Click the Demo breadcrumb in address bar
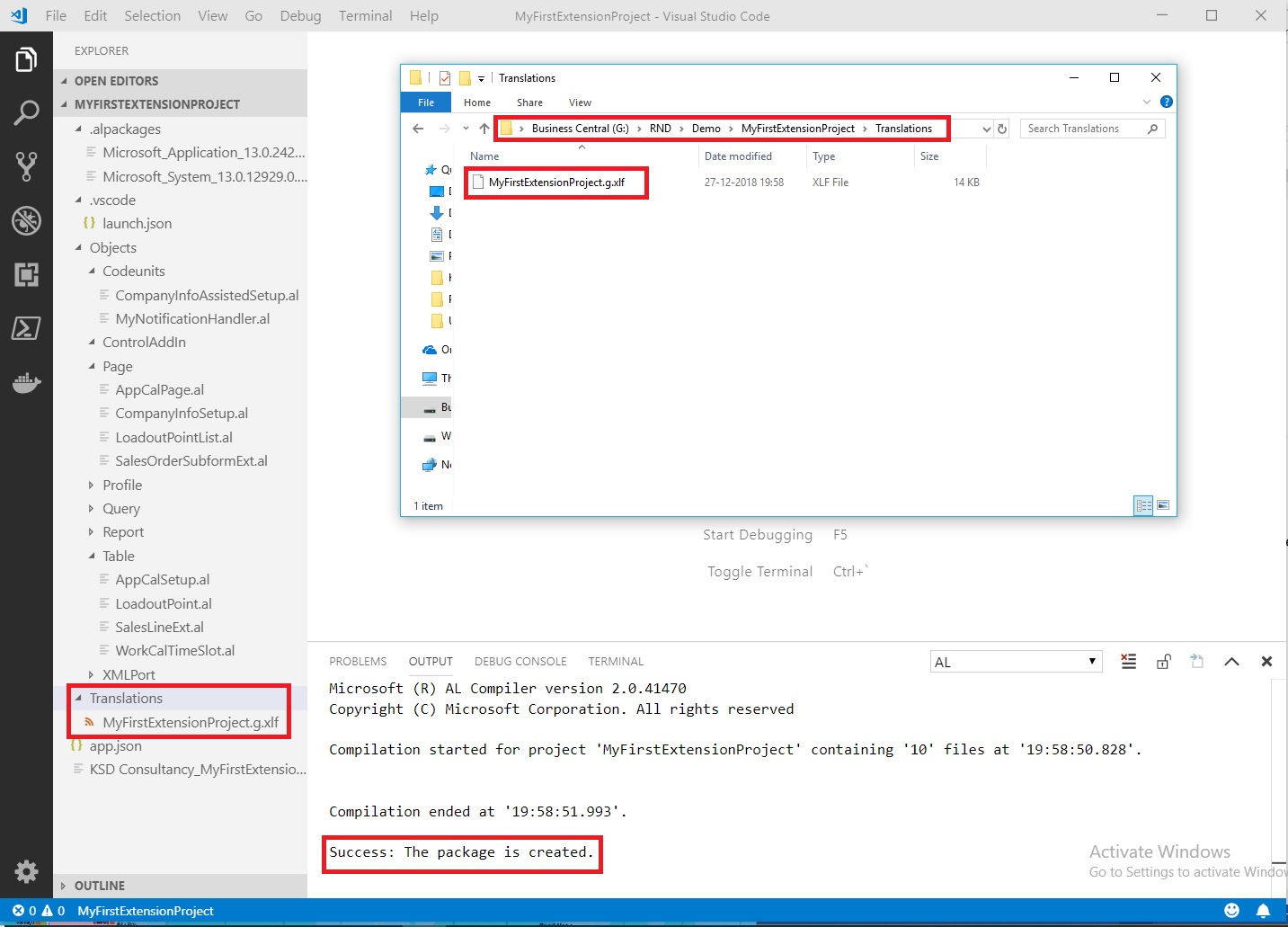The height and width of the screenshot is (927, 1288). coord(706,129)
